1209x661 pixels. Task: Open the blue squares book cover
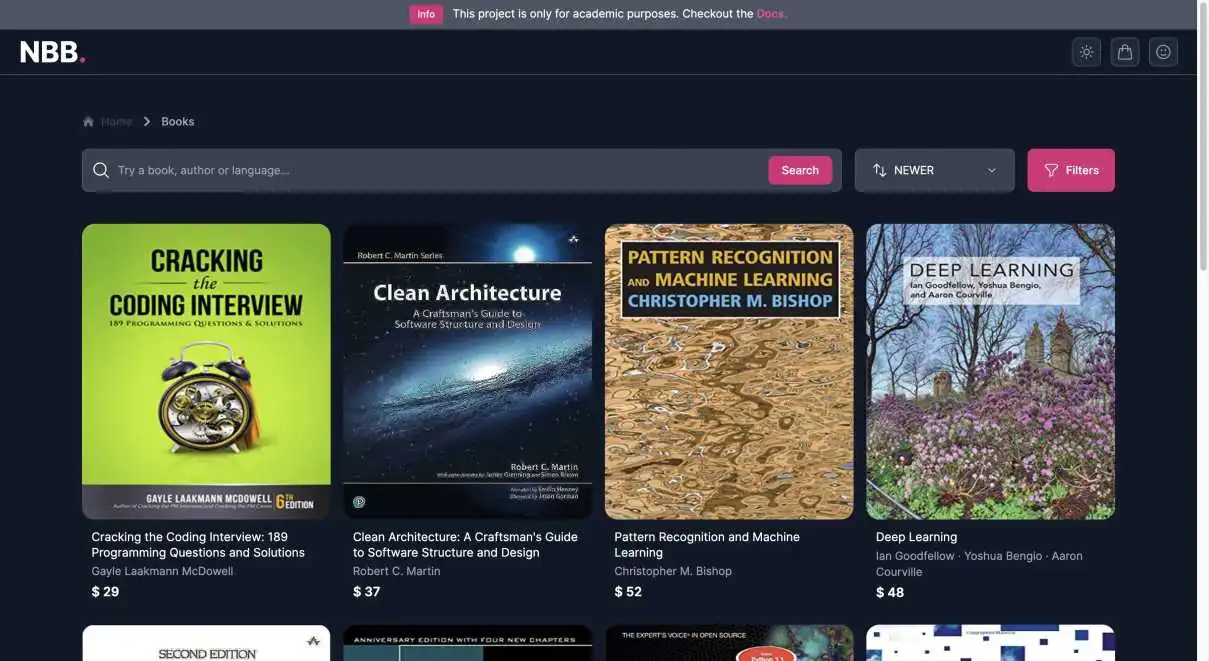click(990, 643)
